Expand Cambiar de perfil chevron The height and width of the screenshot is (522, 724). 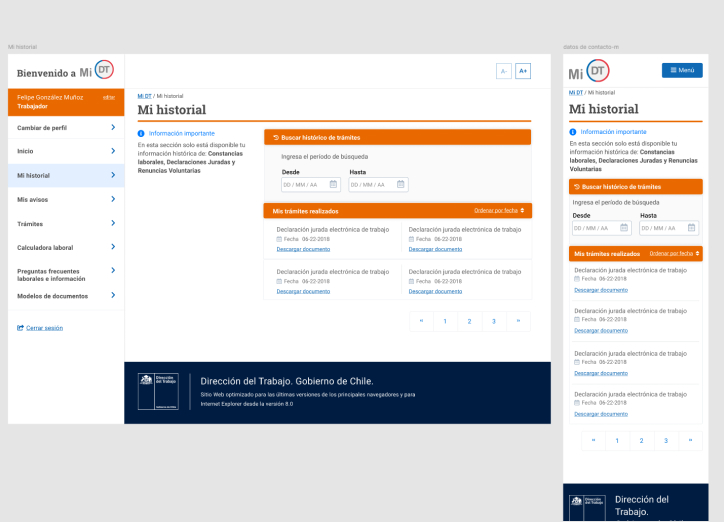coord(113,128)
